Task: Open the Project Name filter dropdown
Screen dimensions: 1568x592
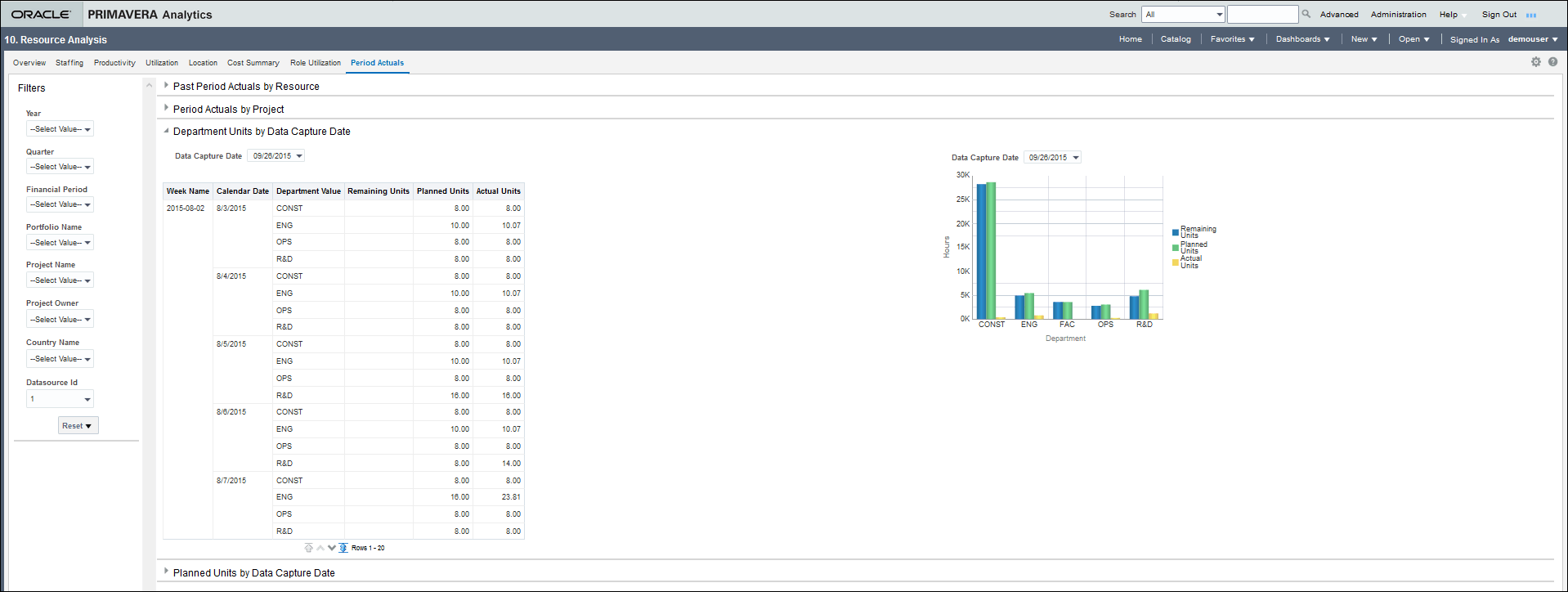Action: click(60, 280)
